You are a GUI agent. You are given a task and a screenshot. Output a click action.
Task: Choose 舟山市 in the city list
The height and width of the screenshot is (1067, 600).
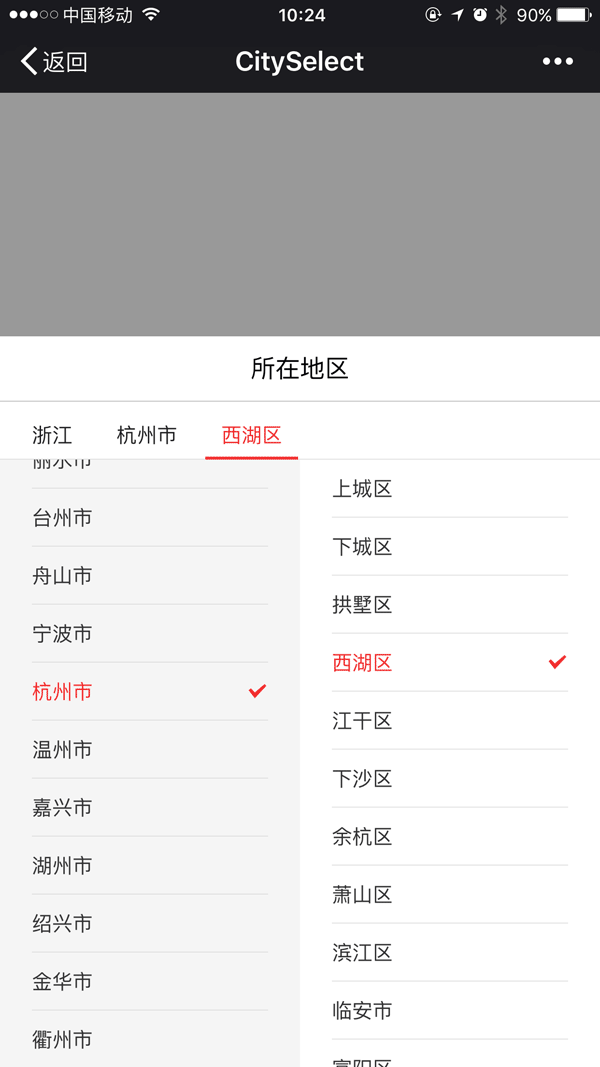[x=150, y=576]
